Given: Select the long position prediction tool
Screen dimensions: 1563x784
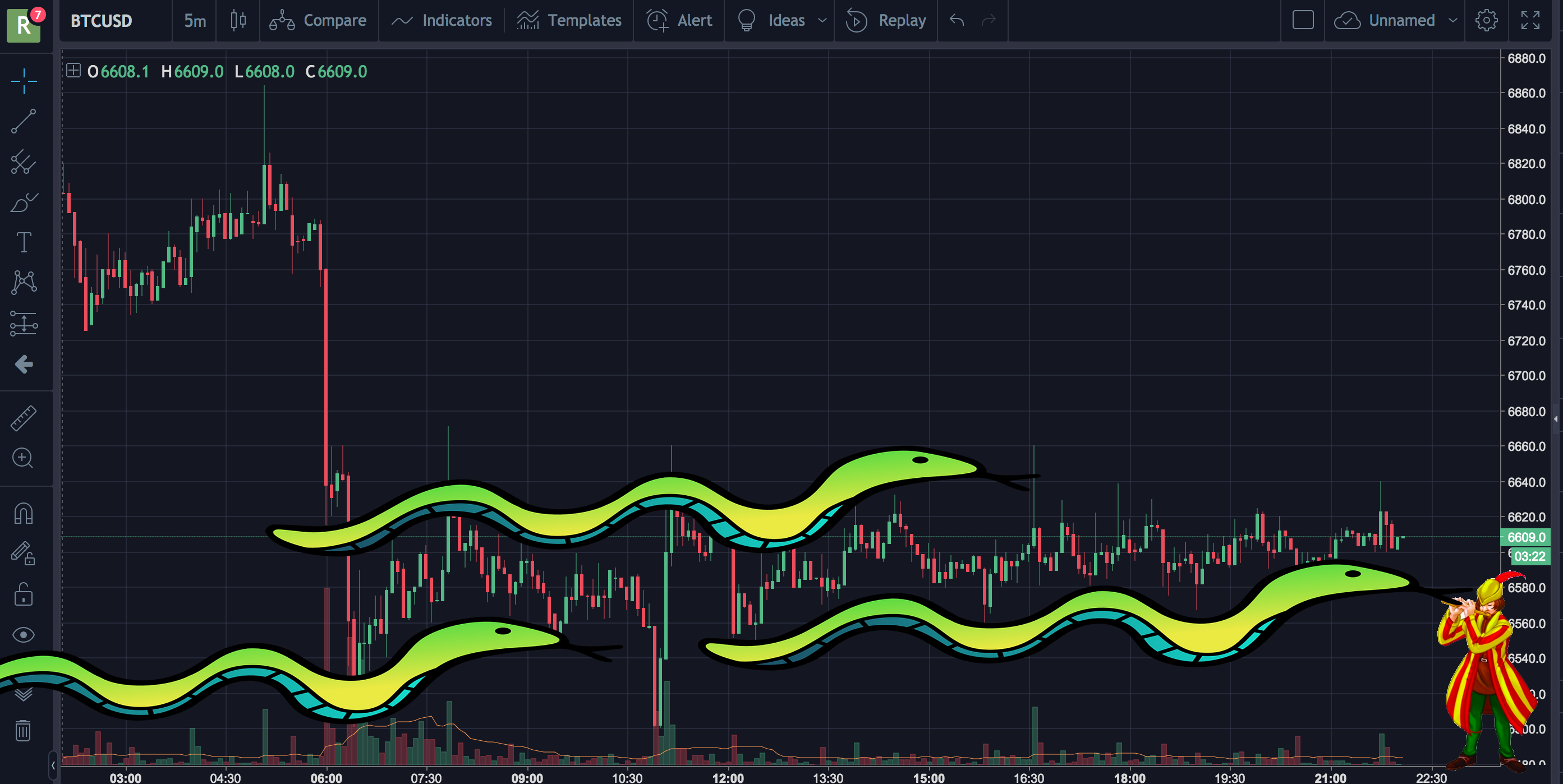Looking at the screenshot, I should (24, 324).
